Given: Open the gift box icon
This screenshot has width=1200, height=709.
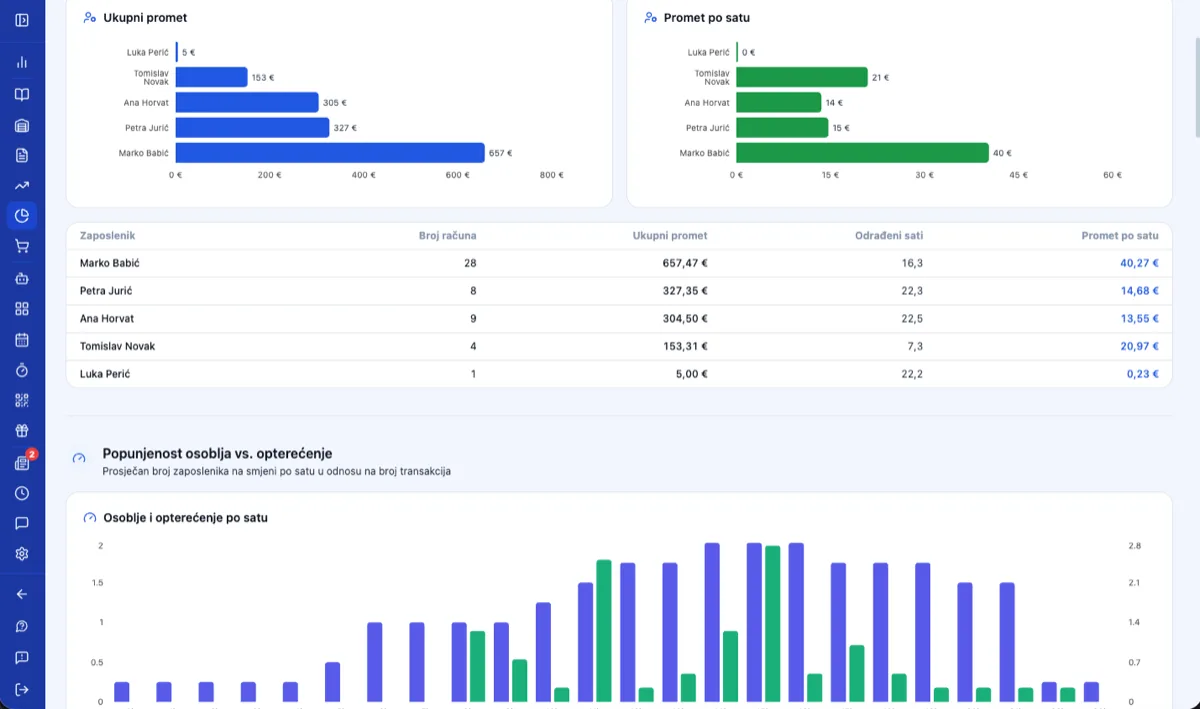Looking at the screenshot, I should [x=22, y=431].
